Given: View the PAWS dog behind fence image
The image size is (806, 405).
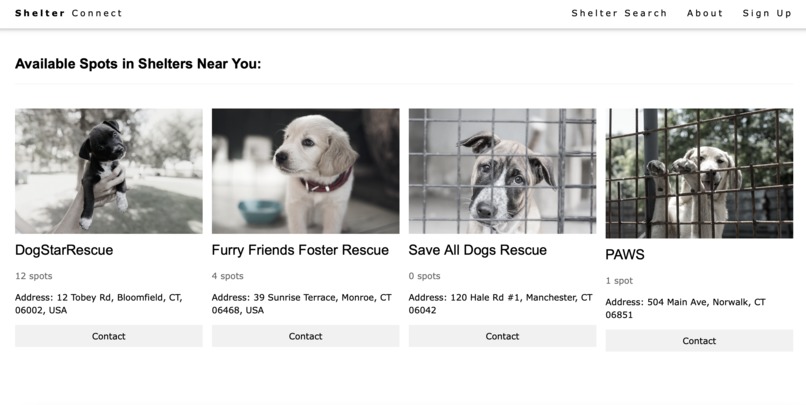Looking at the screenshot, I should [x=699, y=173].
